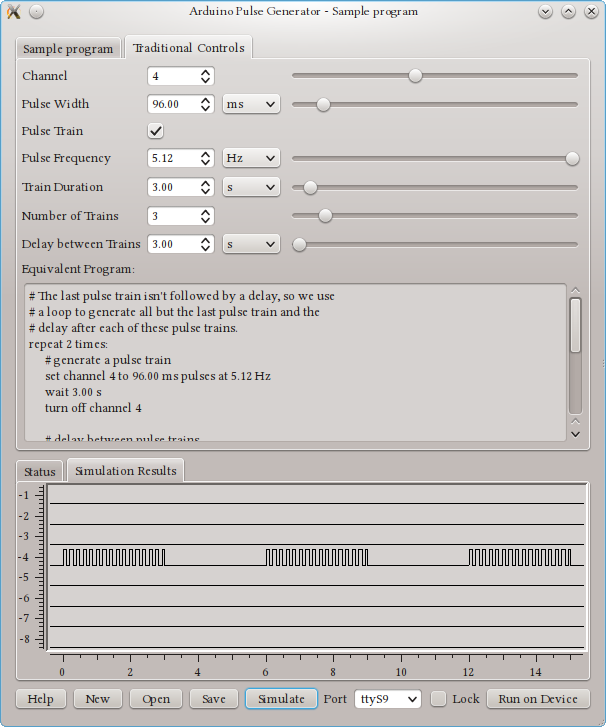Click the New button

(97, 699)
